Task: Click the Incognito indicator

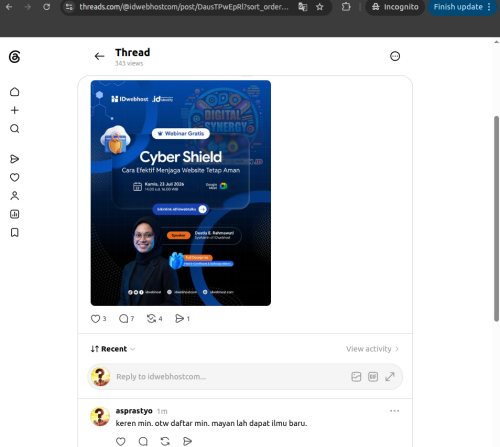Action: [x=395, y=7]
